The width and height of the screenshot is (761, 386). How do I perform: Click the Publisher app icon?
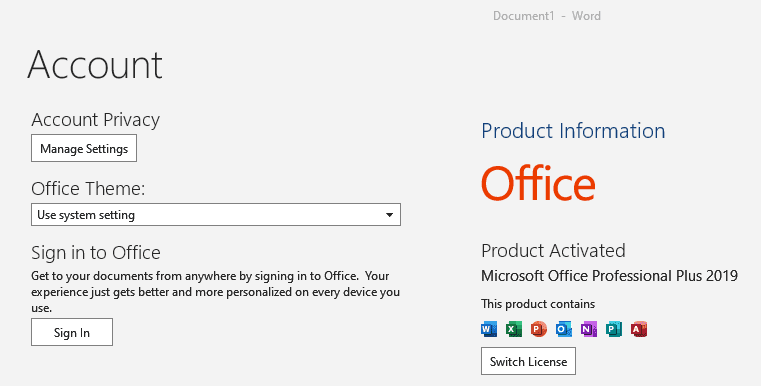click(x=614, y=329)
